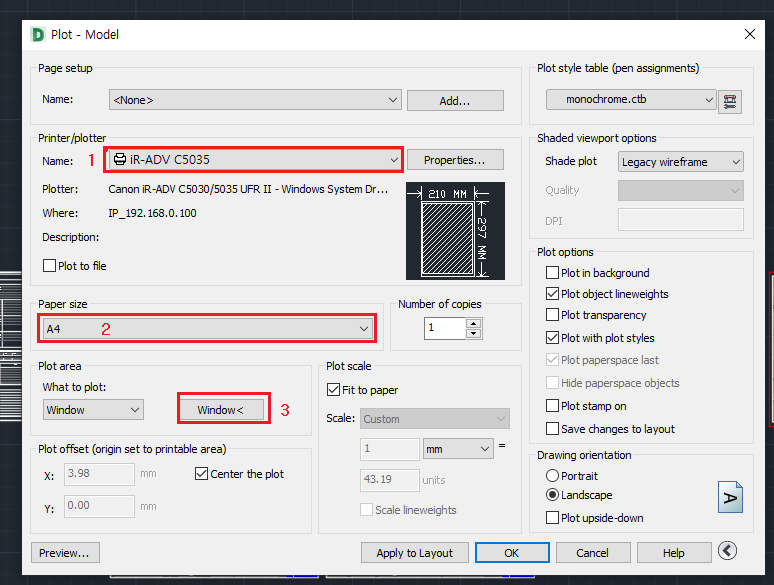Click the scale 43.19 units field

click(390, 479)
